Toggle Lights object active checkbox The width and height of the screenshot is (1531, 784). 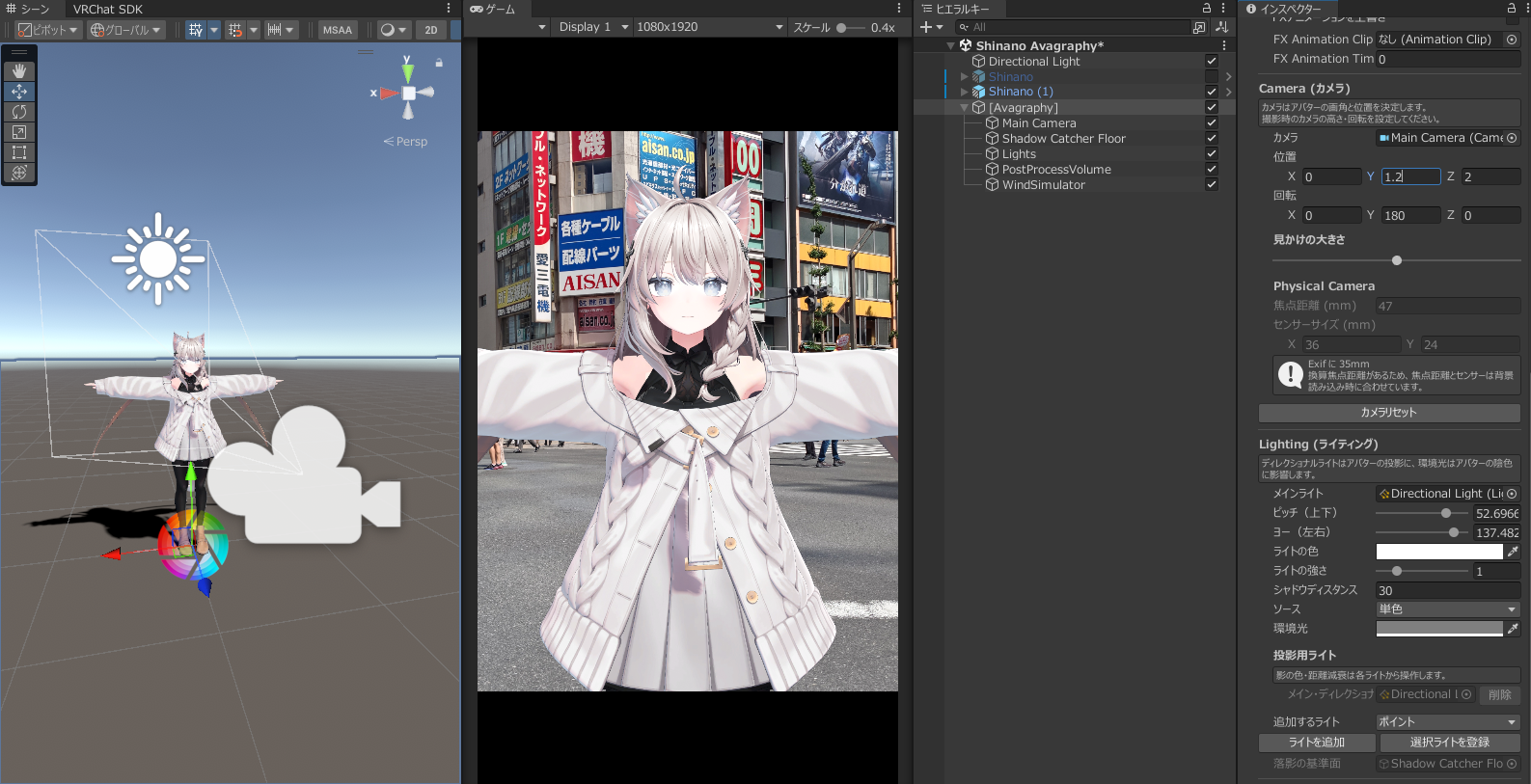(1212, 153)
